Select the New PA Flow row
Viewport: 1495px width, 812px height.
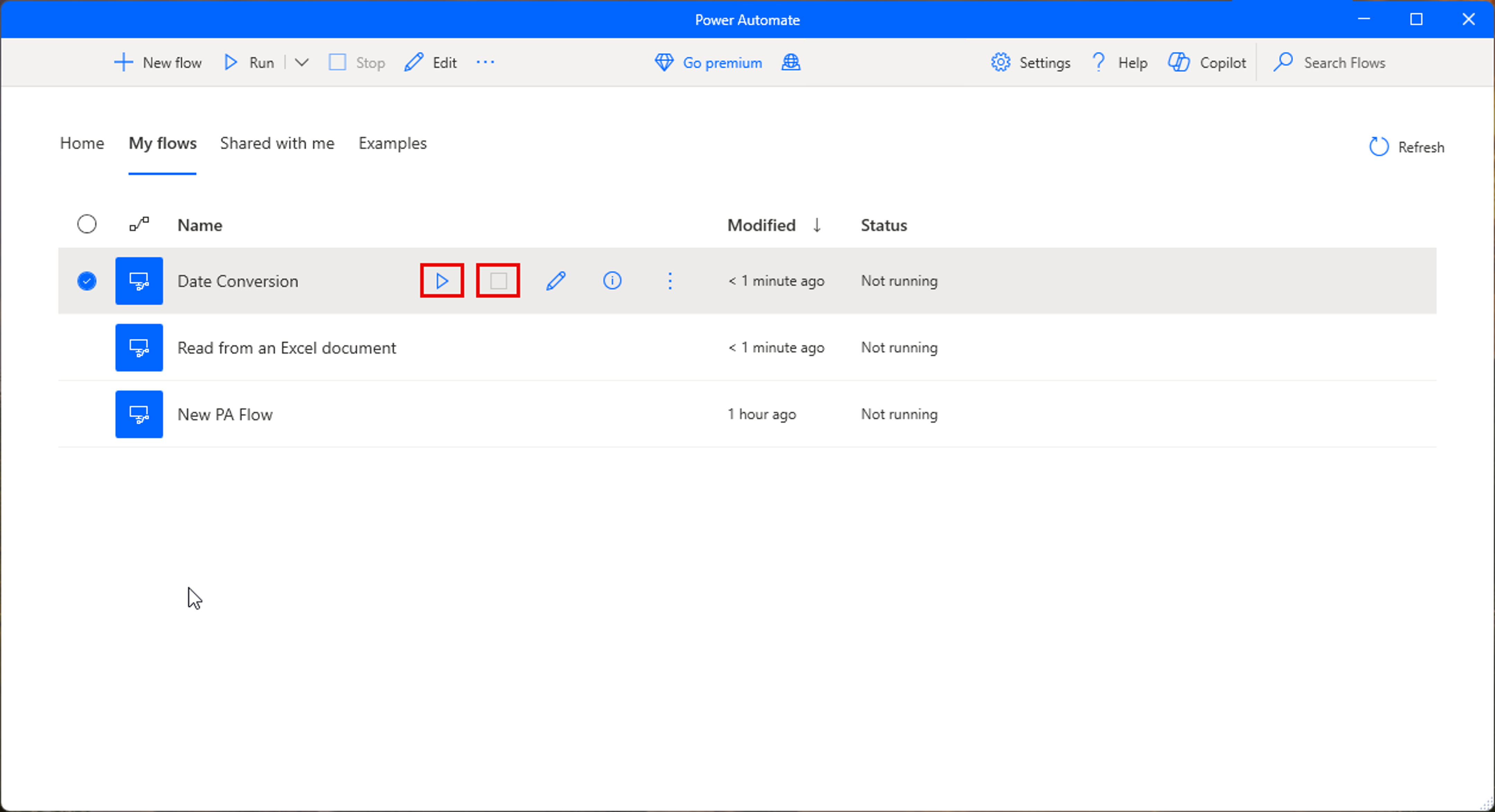pos(225,414)
